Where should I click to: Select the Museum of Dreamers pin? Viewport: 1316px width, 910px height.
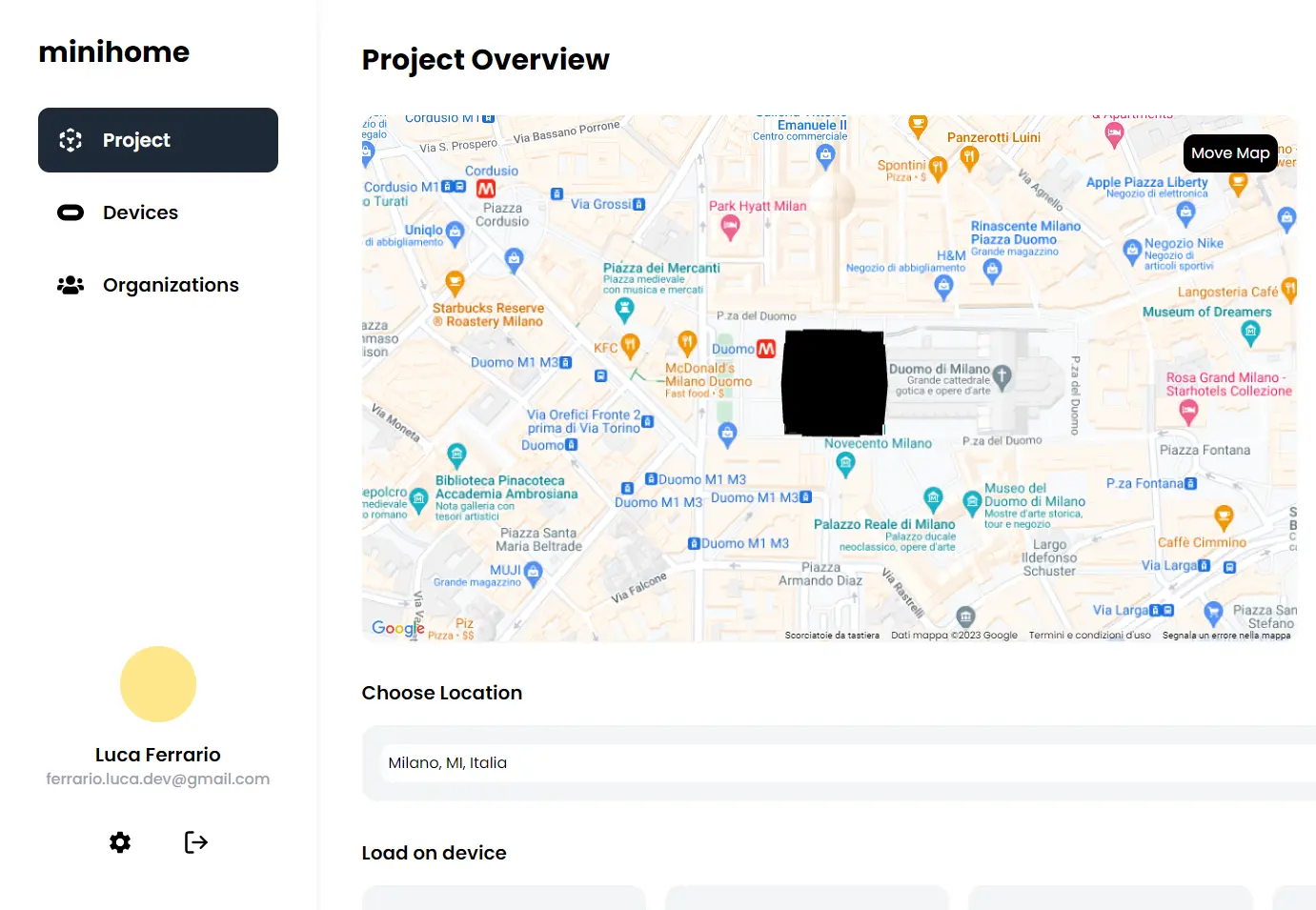[1250, 333]
